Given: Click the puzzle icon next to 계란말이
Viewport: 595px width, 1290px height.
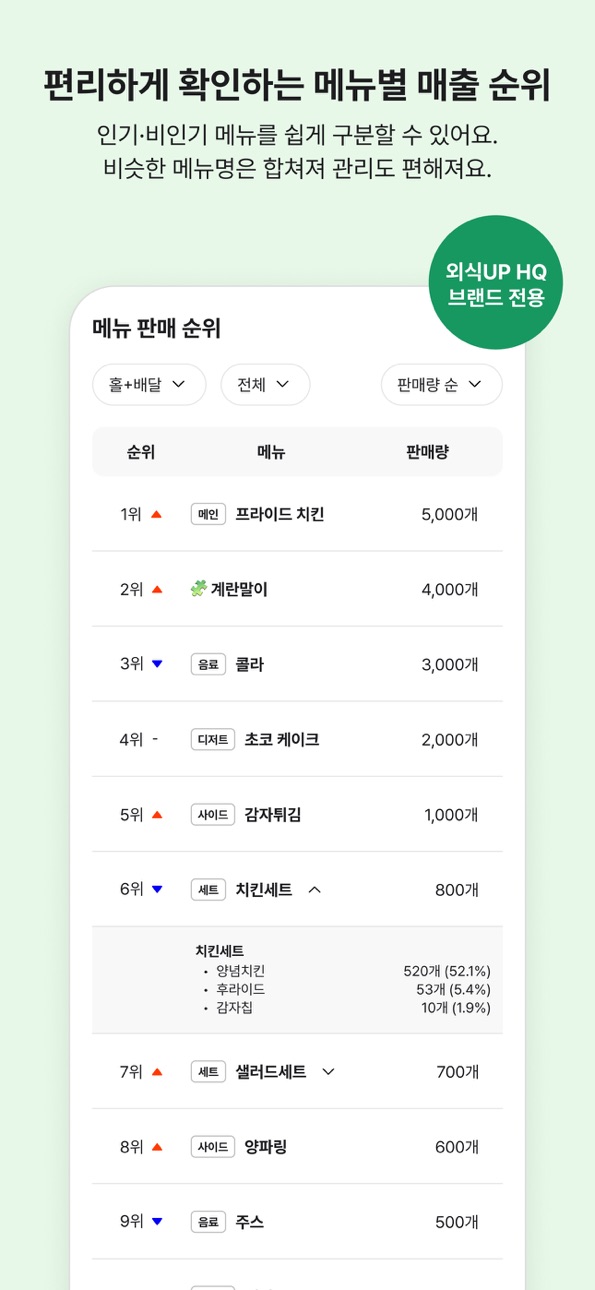Looking at the screenshot, I should point(198,589).
